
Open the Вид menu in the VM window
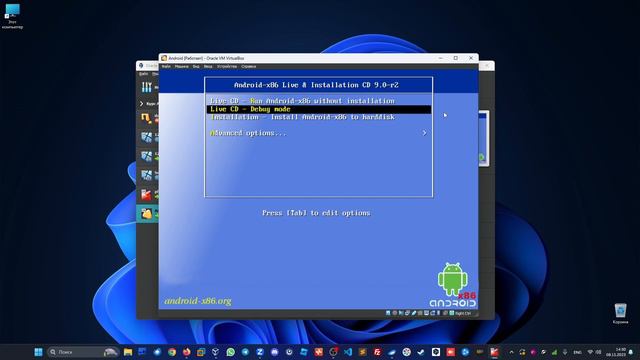point(196,67)
